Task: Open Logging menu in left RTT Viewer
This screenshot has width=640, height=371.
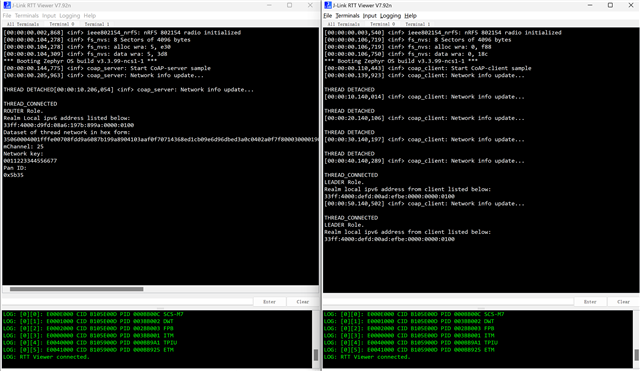Action: click(x=69, y=16)
